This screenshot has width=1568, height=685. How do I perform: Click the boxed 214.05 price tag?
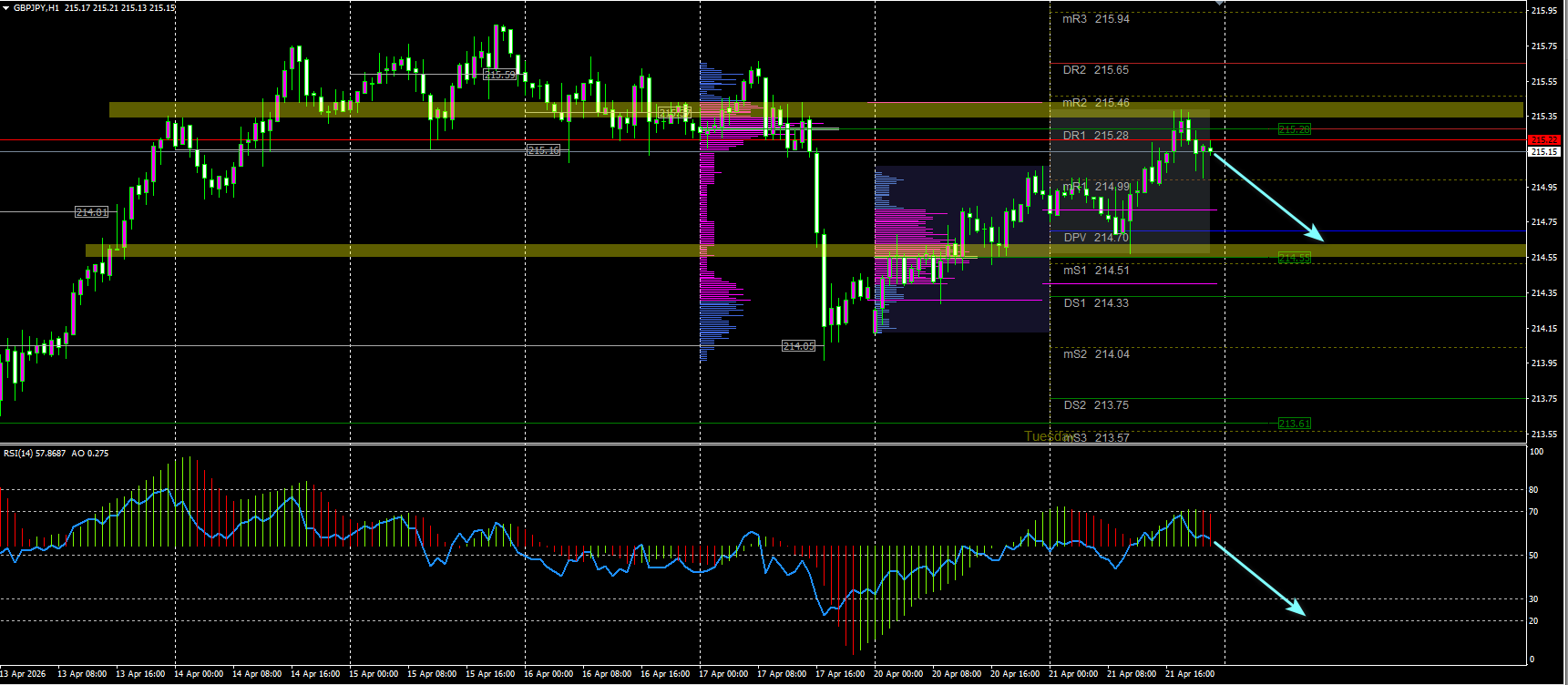click(x=799, y=346)
